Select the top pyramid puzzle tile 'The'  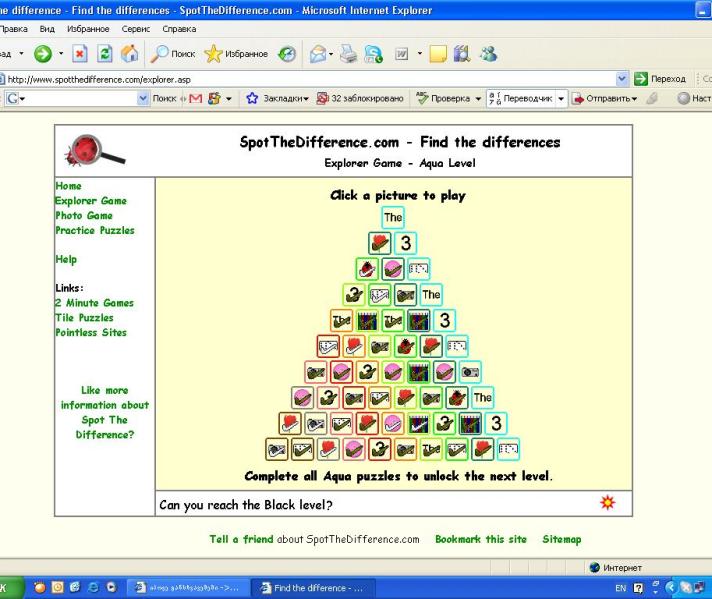393,218
